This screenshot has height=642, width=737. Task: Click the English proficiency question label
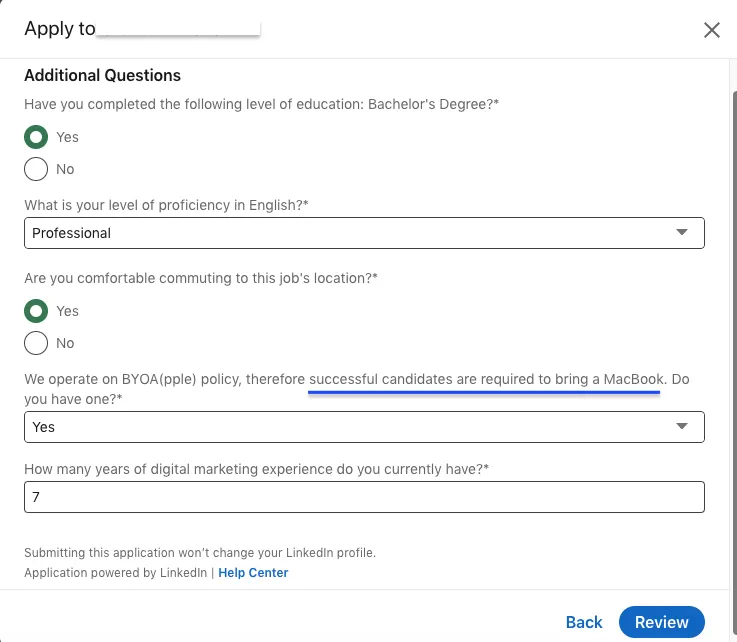166,205
